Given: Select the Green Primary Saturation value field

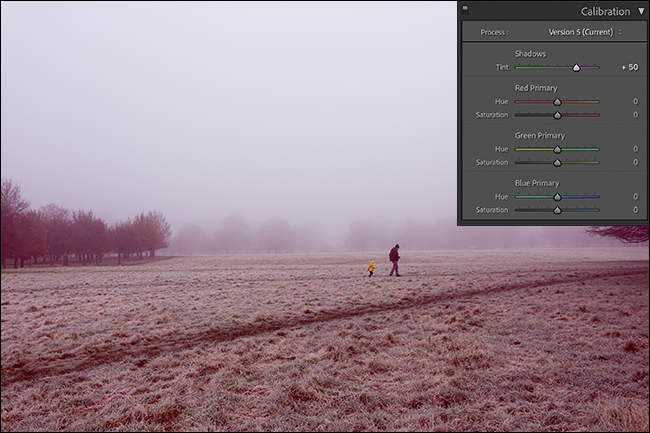Looking at the screenshot, I should (634, 162).
